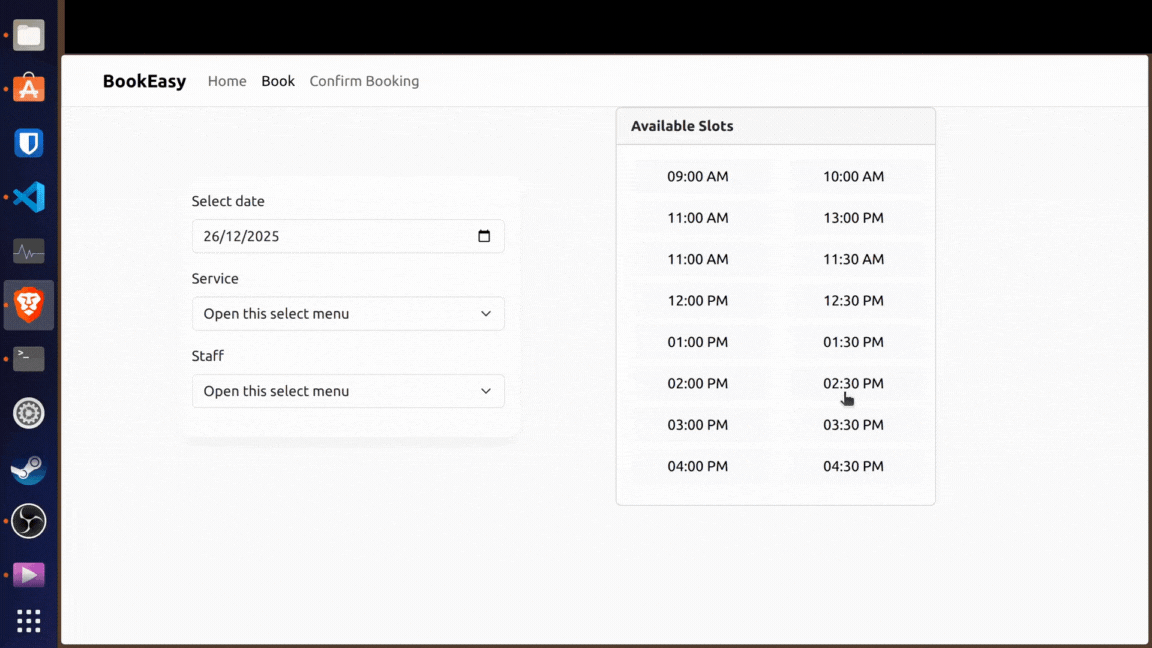Select the 02:00 PM slot

[x=698, y=384]
